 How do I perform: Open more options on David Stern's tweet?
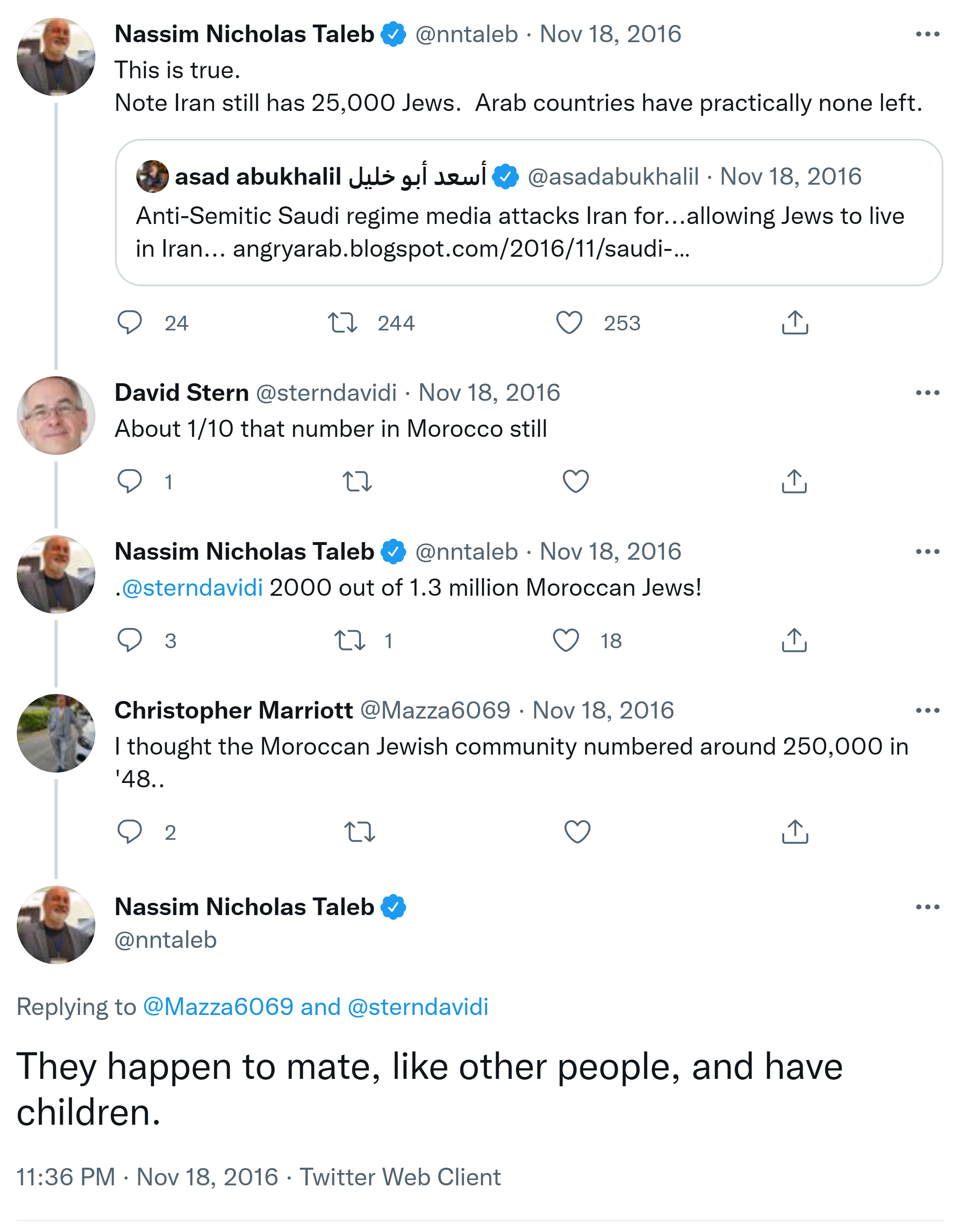tap(927, 393)
